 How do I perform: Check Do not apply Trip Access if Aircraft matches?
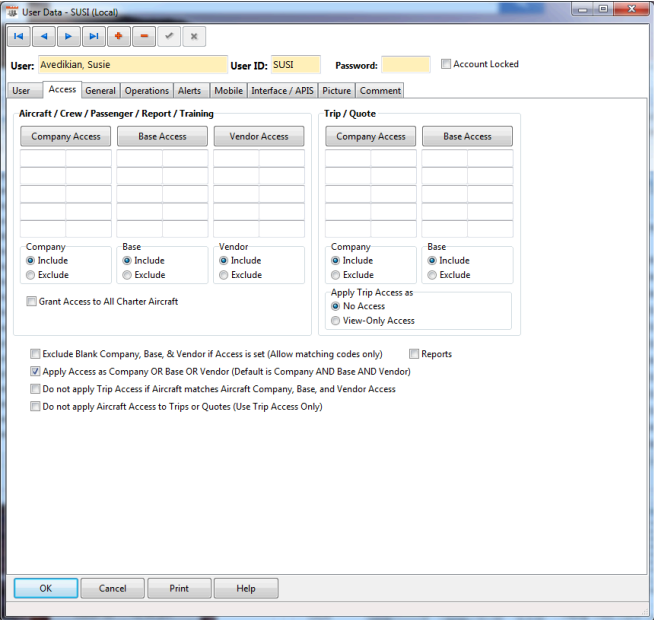pos(35,389)
